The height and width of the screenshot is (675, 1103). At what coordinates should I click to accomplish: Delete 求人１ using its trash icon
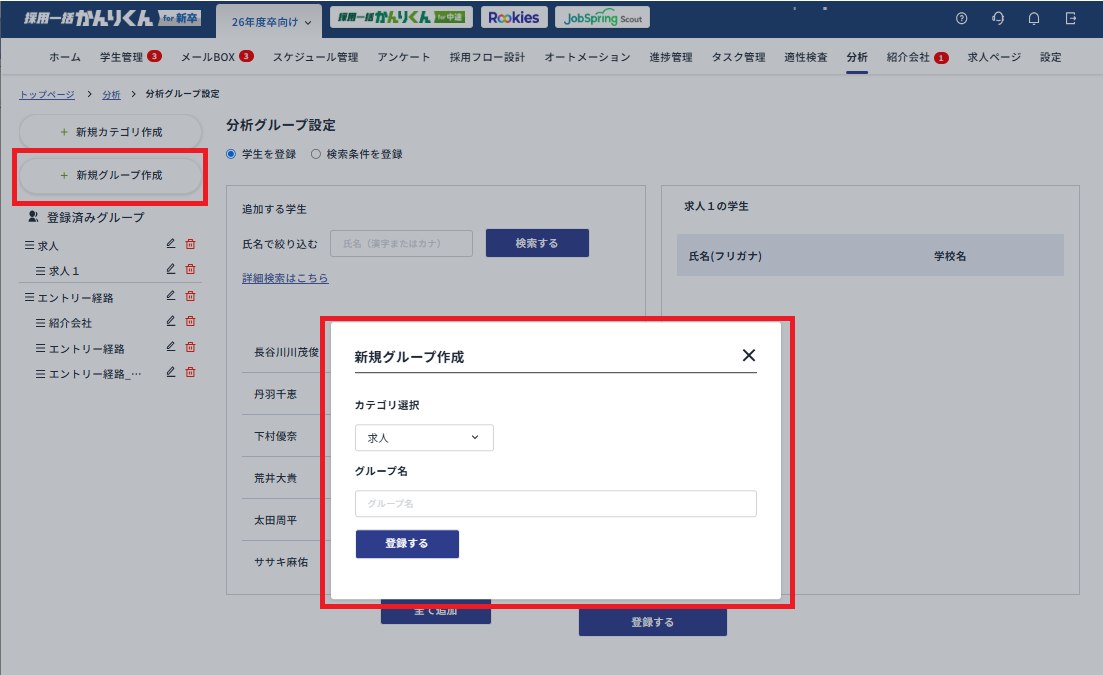click(x=190, y=269)
